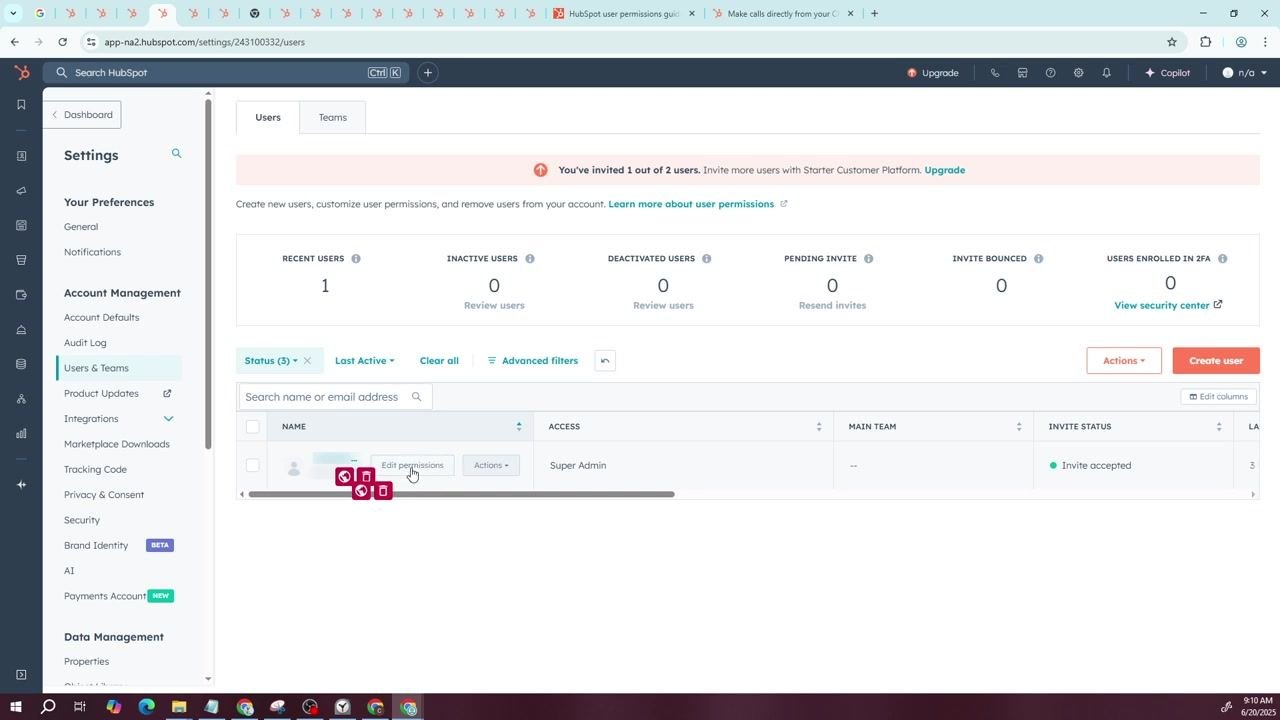Click Edit columns button

coord(1218,397)
